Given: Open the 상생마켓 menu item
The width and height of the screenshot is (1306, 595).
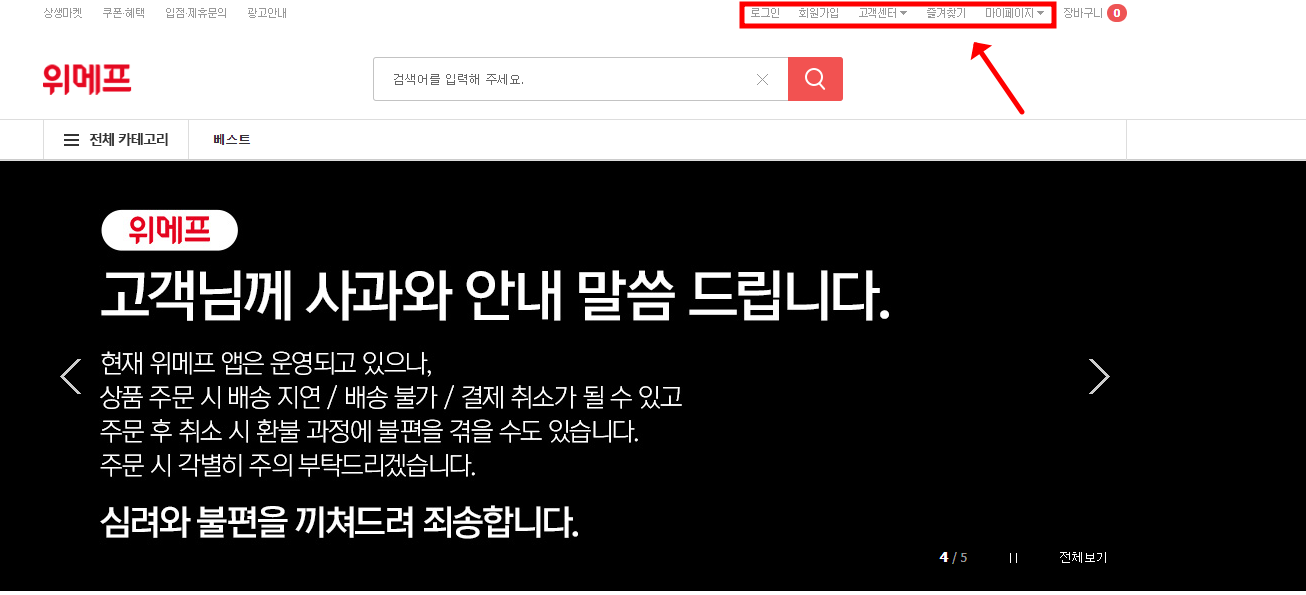Looking at the screenshot, I should click(62, 13).
